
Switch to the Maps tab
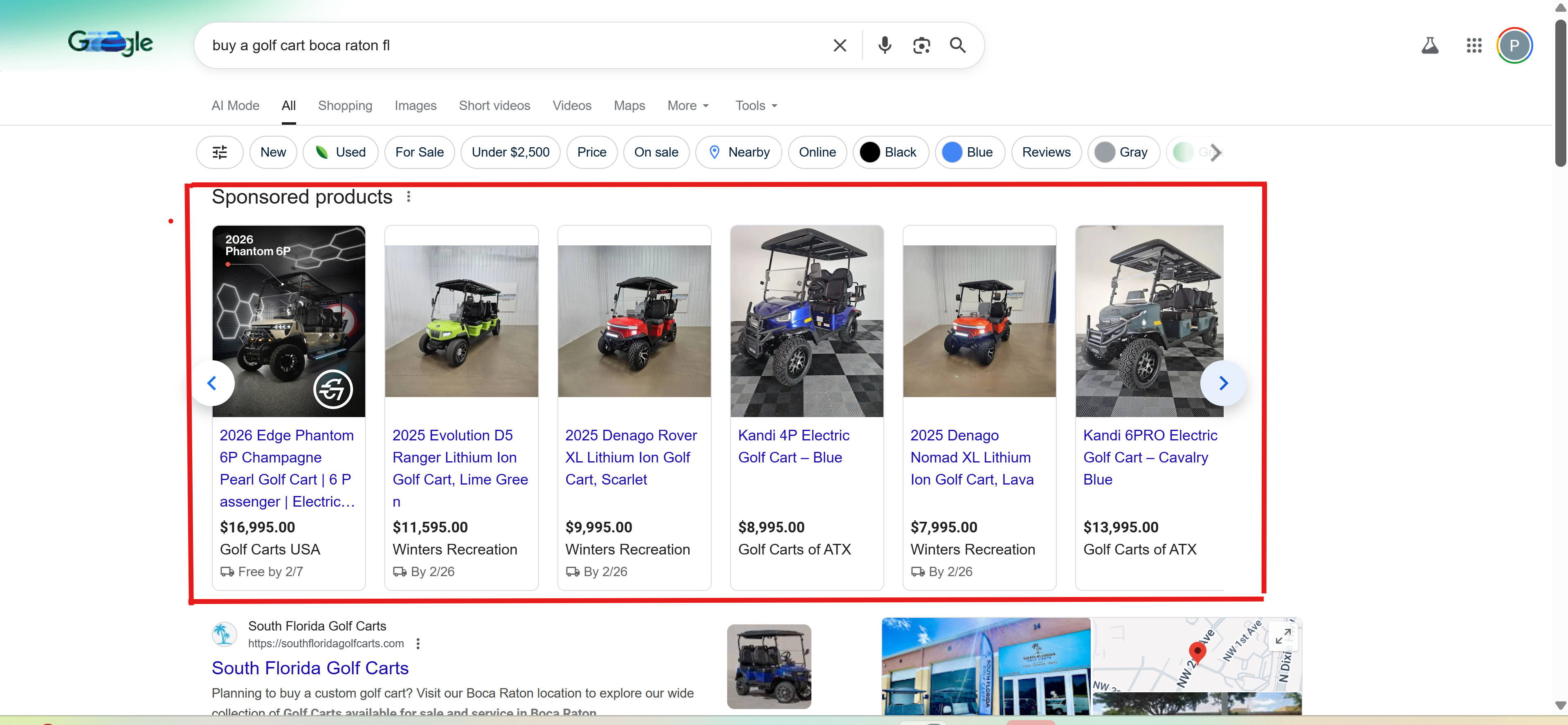point(629,105)
